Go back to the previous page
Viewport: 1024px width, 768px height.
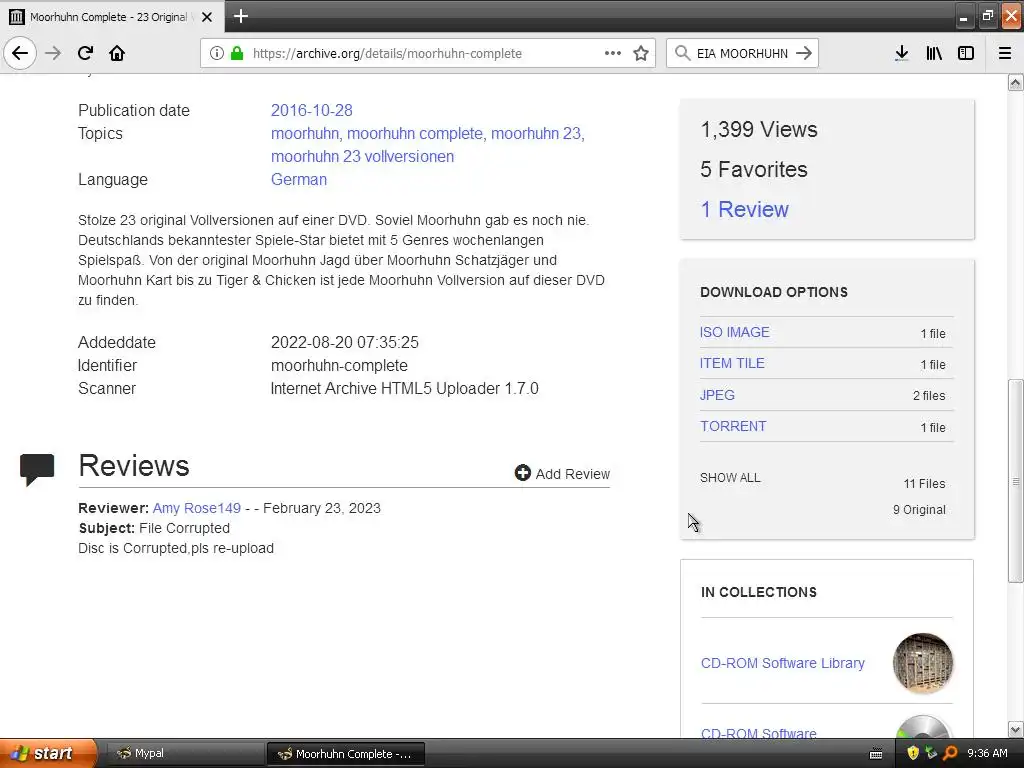pyautogui.click(x=20, y=53)
